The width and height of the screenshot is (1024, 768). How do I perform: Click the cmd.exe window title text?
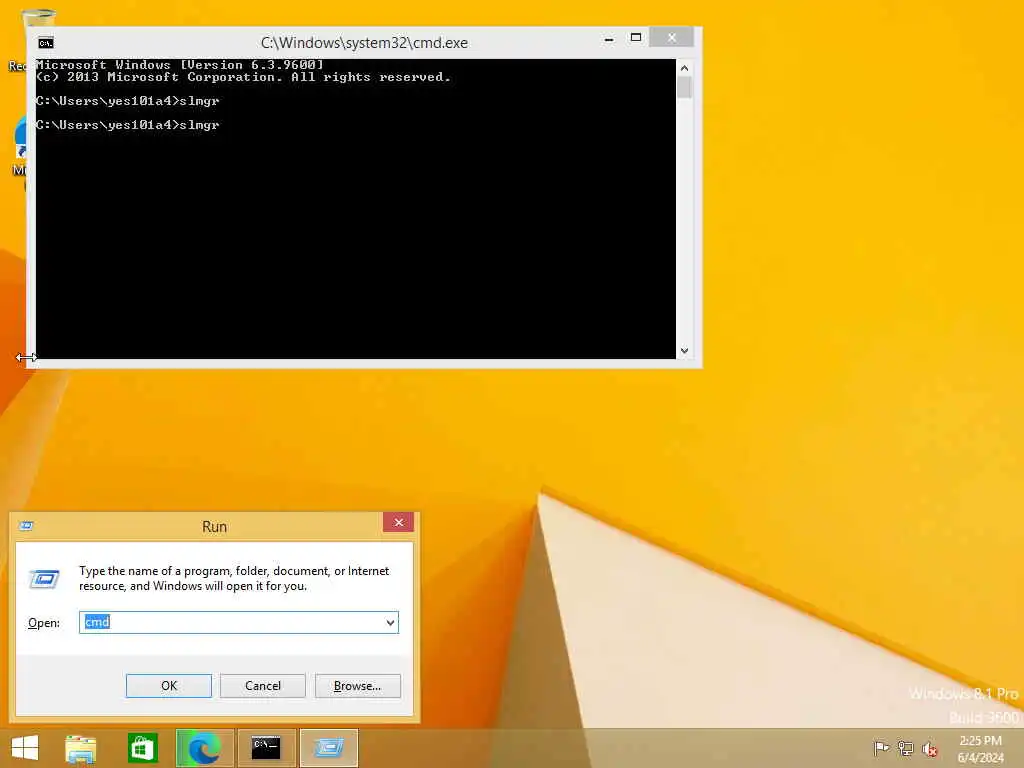point(364,43)
